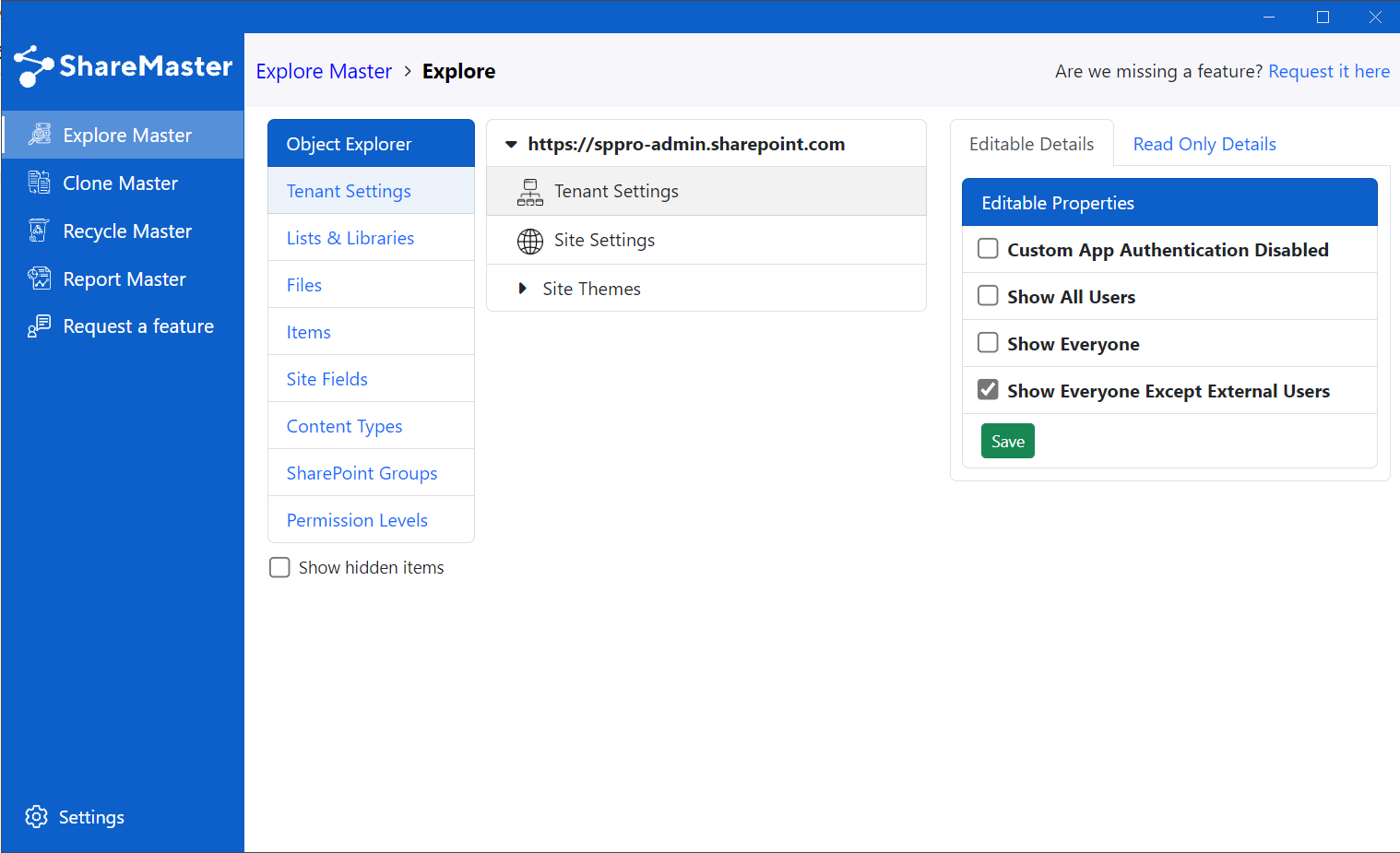Screen dimensions: 1400x853
Task: Enable Custom App Authentication Disabled checkbox
Action: 988,249
